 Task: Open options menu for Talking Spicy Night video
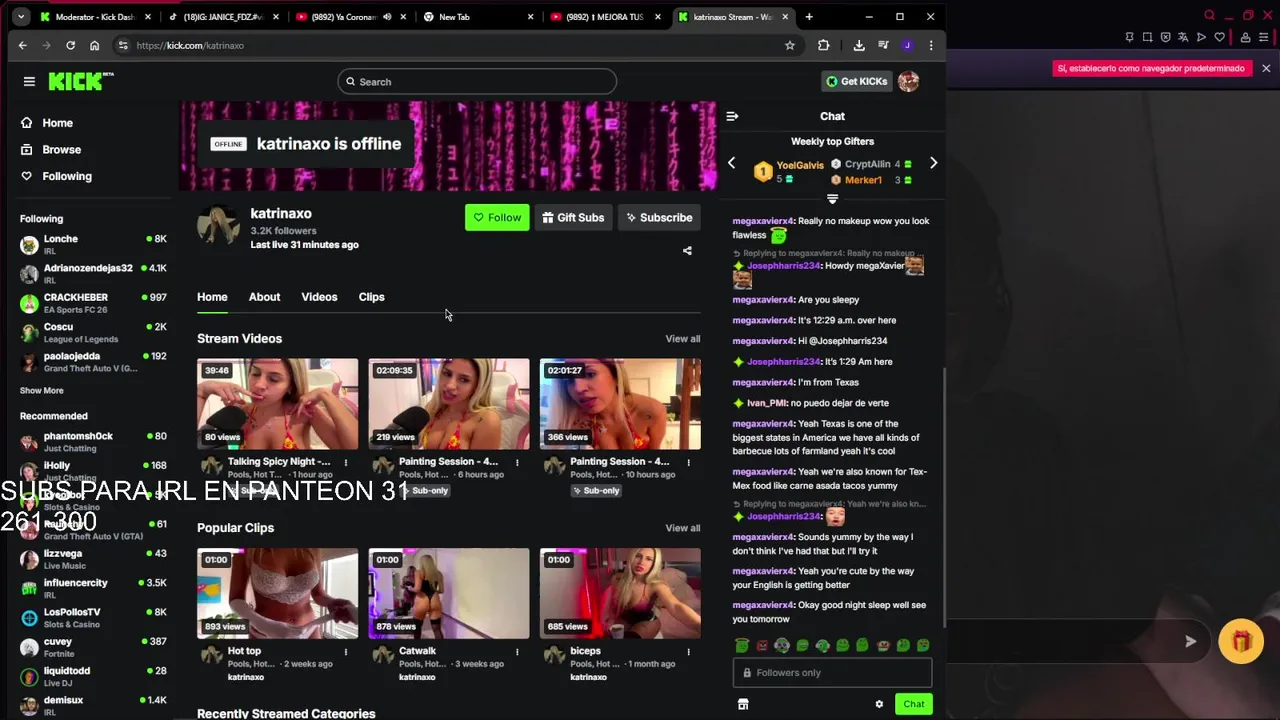pos(346,462)
